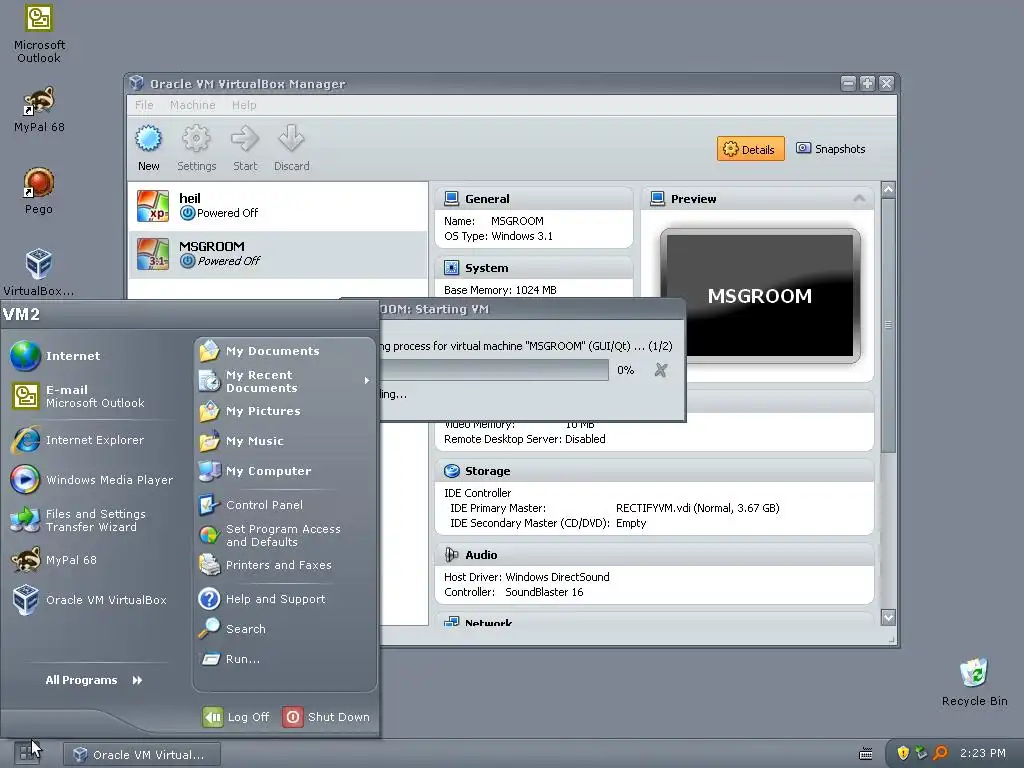Open Microsoft Outlook desktop icon
The width and height of the screenshot is (1024, 768).
click(x=39, y=34)
